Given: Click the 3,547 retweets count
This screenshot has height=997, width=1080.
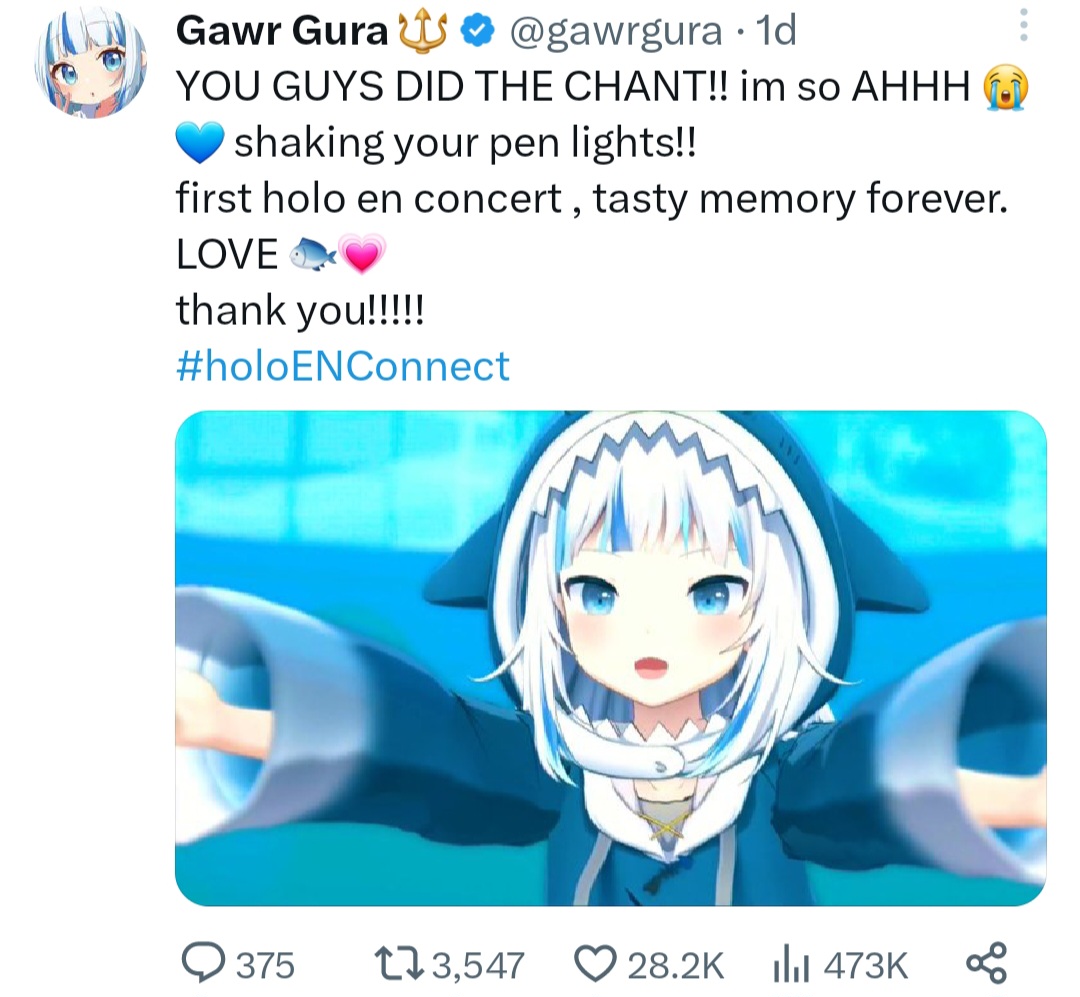Looking at the screenshot, I should coord(478,965).
